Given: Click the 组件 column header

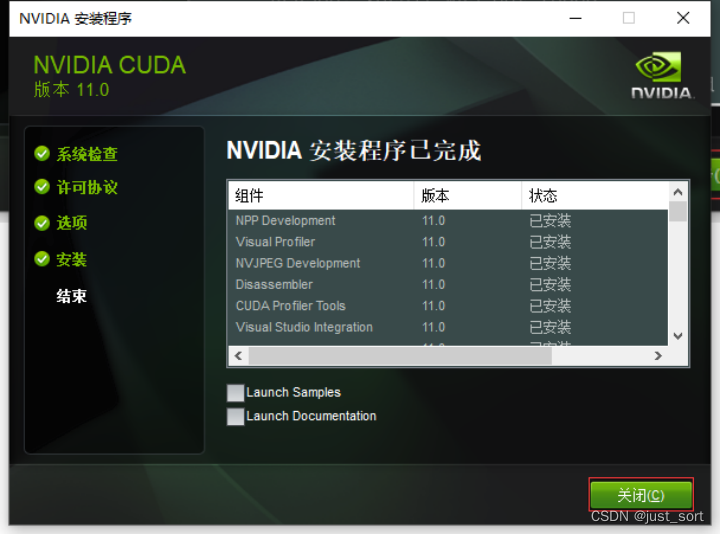Looking at the screenshot, I should click(321, 196).
